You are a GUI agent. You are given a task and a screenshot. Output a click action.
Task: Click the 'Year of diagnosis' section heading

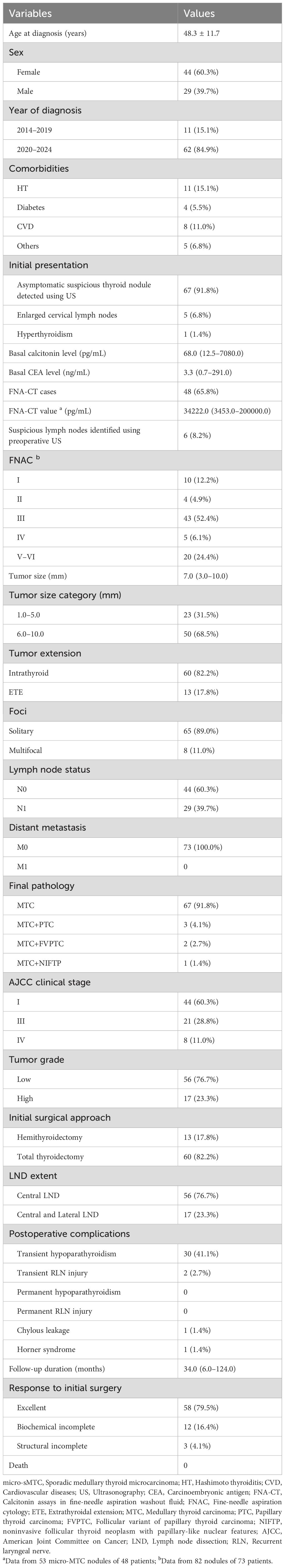click(x=44, y=110)
